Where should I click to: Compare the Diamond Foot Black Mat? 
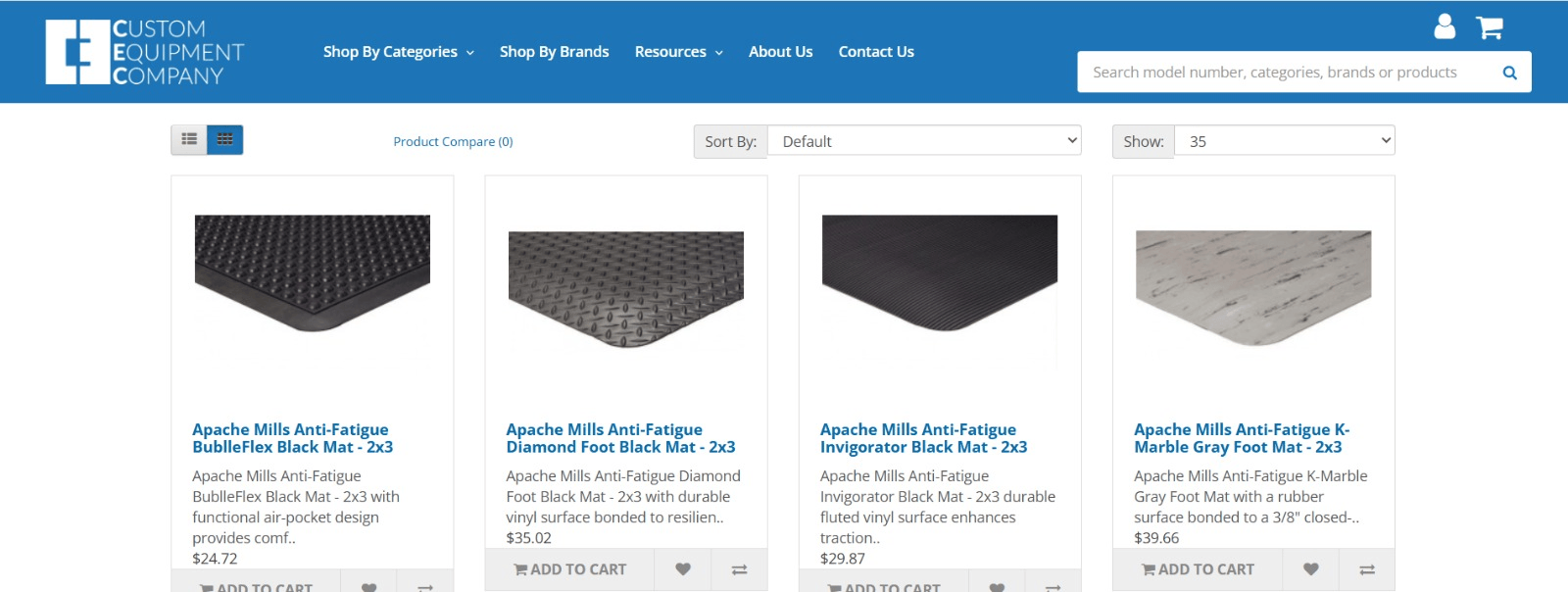coord(740,569)
